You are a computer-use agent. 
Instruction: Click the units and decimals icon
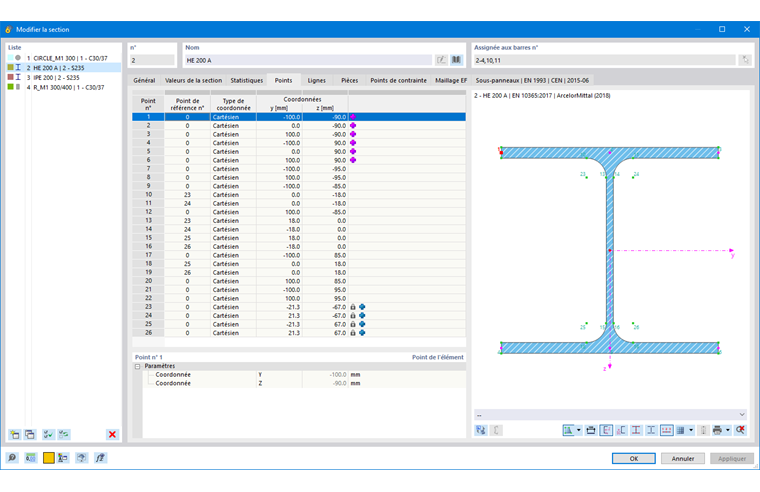[x=30, y=458]
